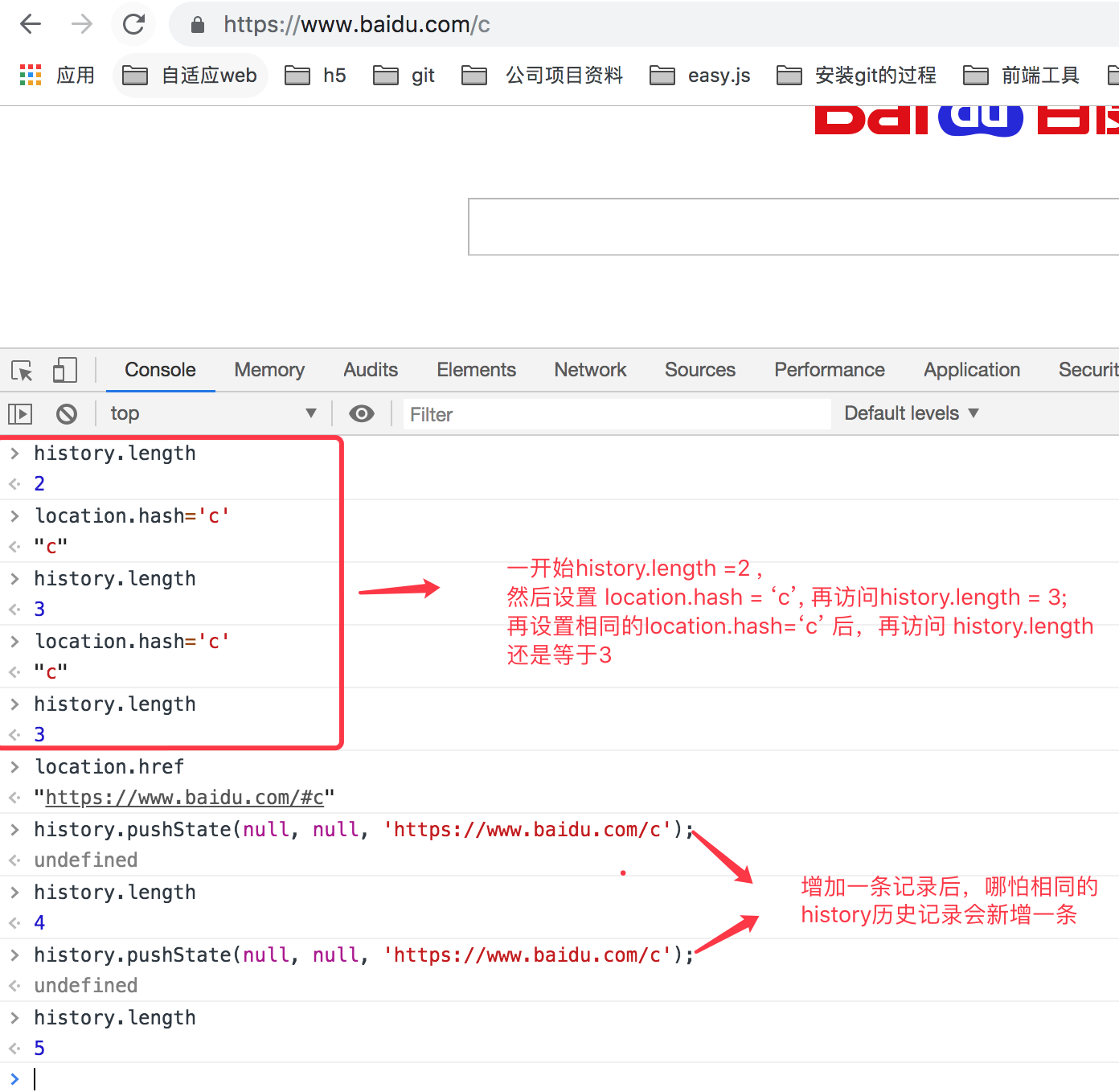
Task: Click the browser back arrow
Action: click(31, 24)
